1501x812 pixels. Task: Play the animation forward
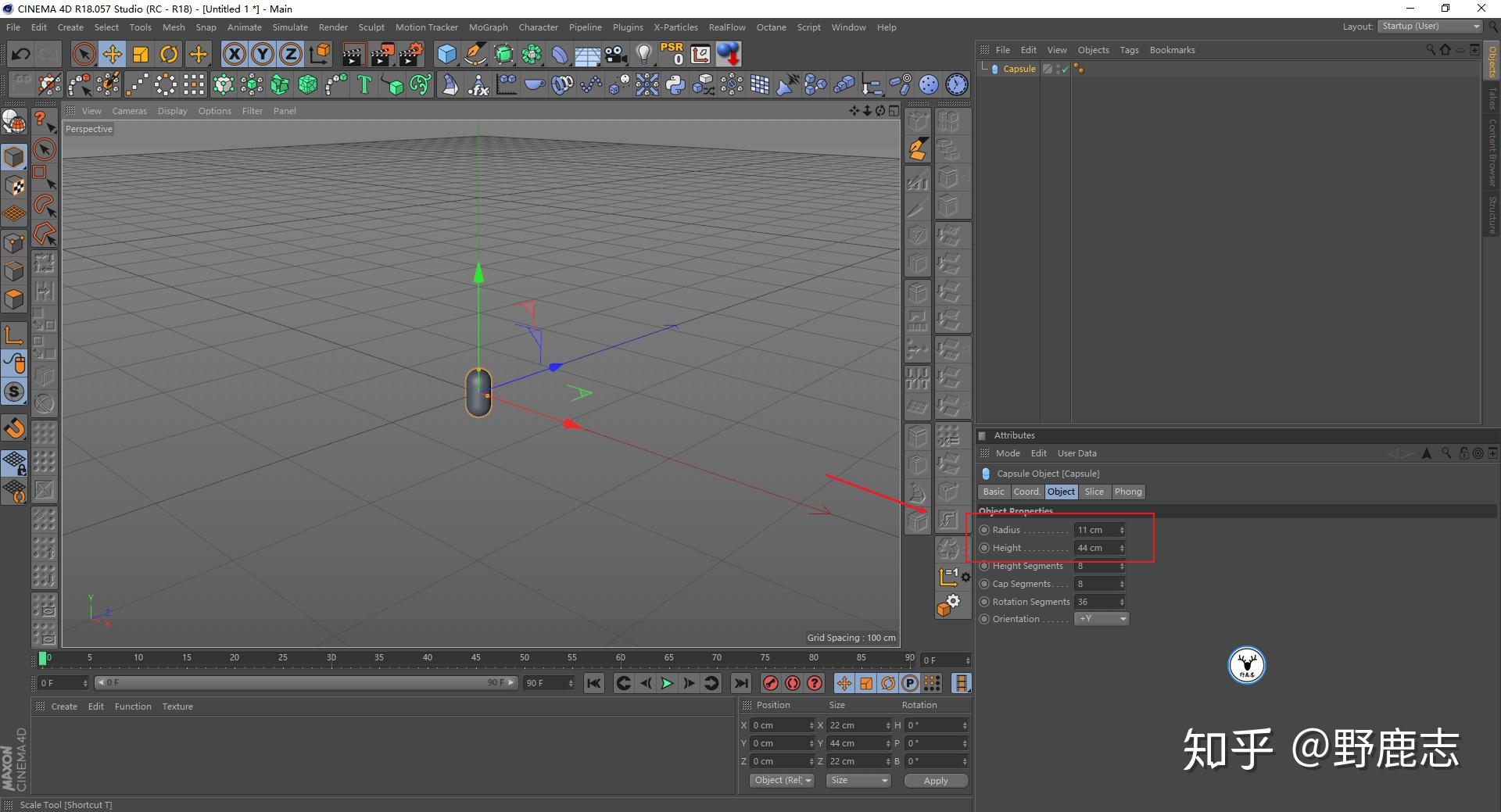point(667,683)
